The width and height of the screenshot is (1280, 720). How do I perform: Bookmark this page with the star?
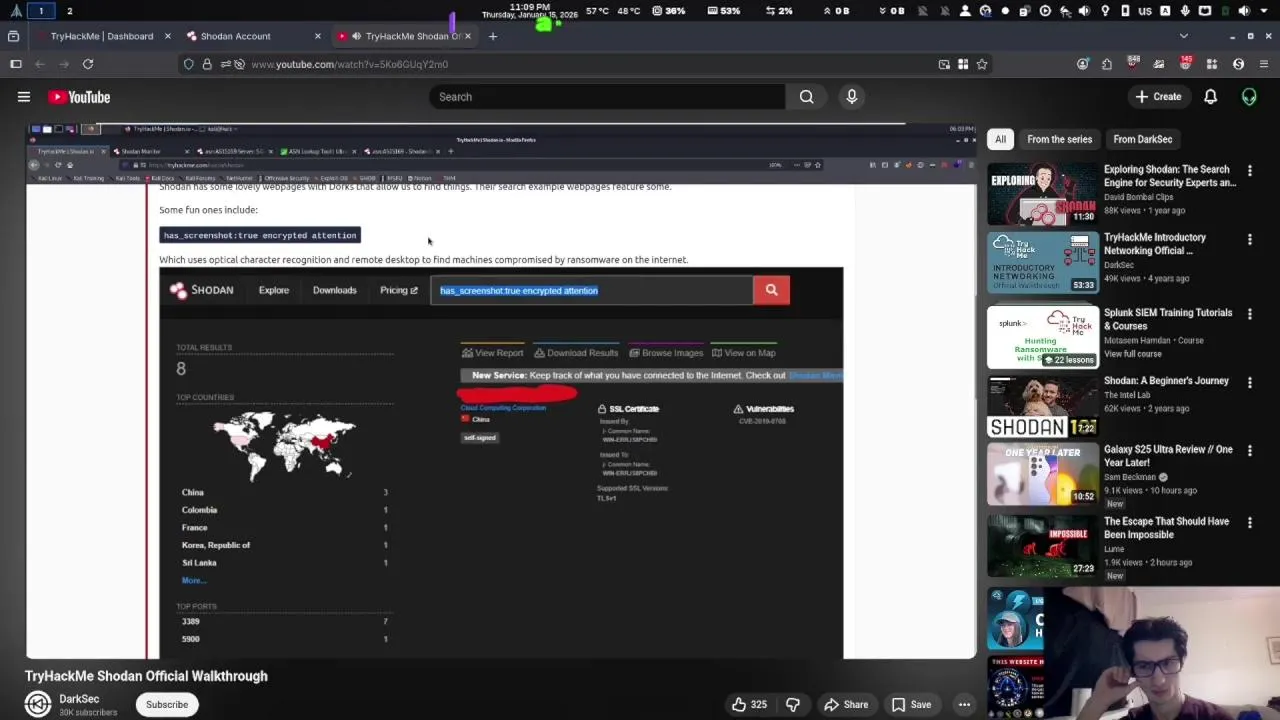[x=982, y=64]
